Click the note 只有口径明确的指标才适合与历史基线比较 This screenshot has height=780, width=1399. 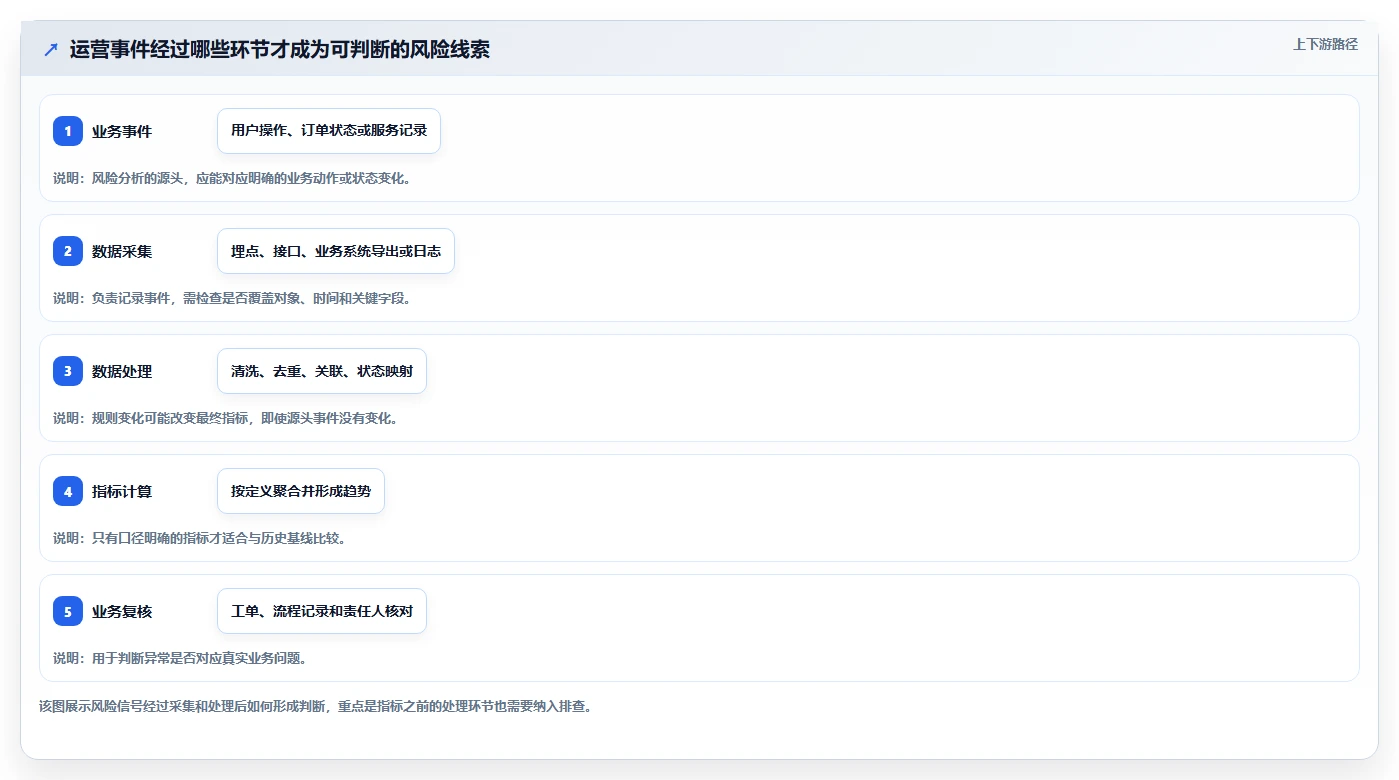click(x=199, y=538)
